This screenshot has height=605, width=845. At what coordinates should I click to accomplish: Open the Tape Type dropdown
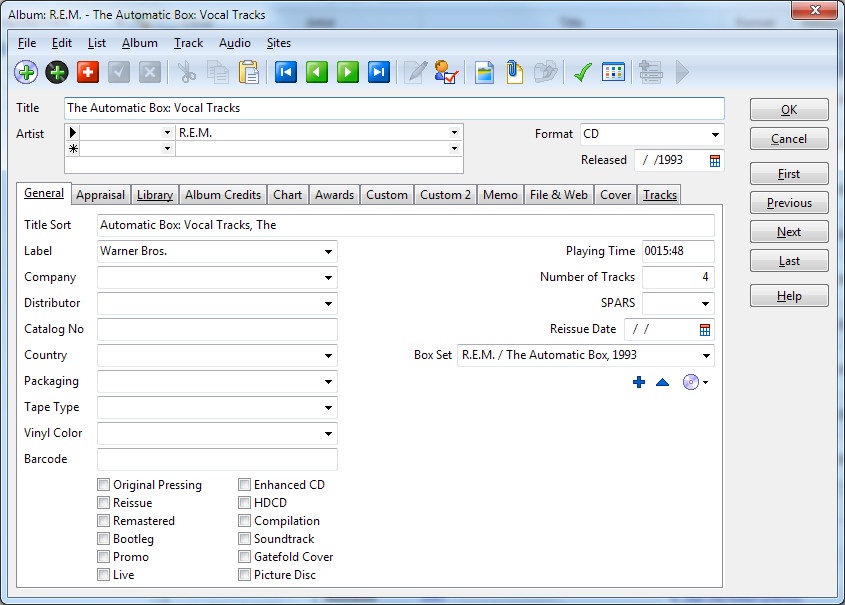(x=328, y=407)
